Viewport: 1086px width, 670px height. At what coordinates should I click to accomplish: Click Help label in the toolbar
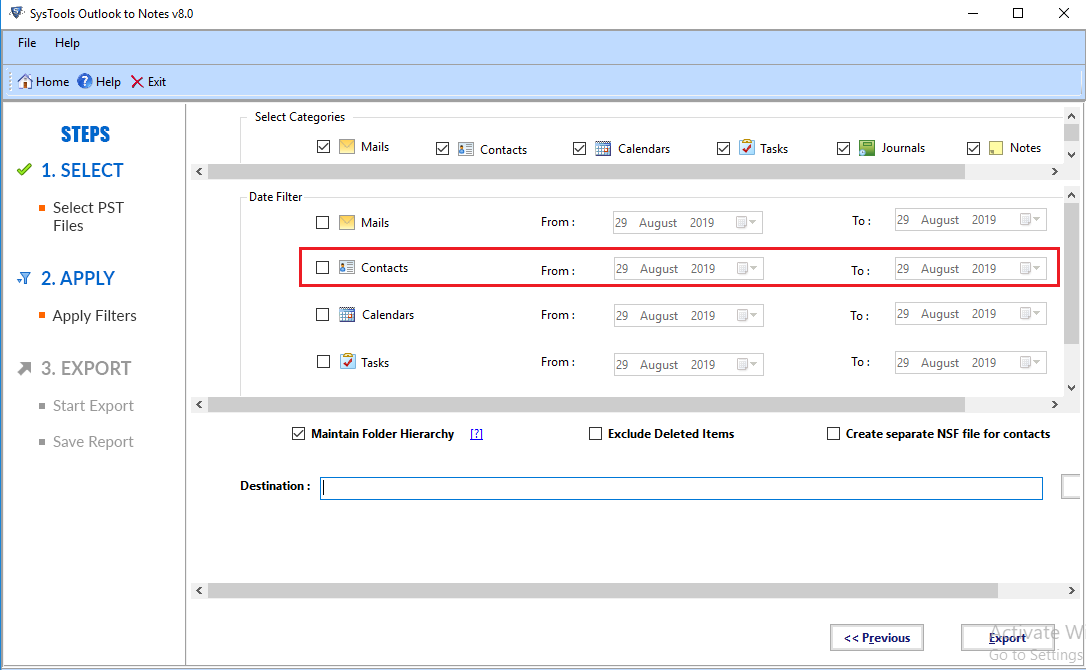[x=108, y=82]
